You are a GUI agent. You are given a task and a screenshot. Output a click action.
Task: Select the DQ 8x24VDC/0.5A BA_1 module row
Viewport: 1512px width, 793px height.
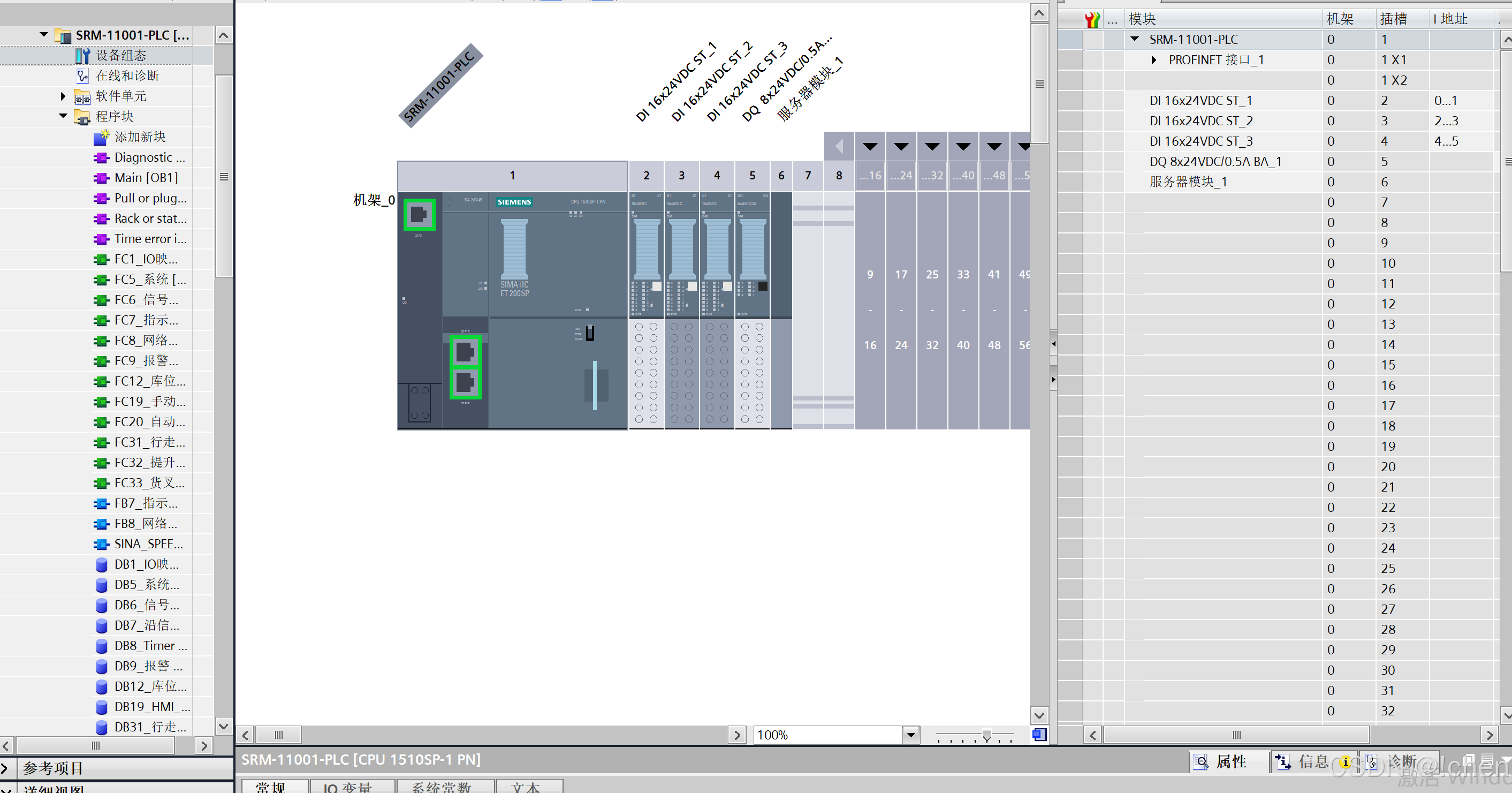pyautogui.click(x=1215, y=162)
